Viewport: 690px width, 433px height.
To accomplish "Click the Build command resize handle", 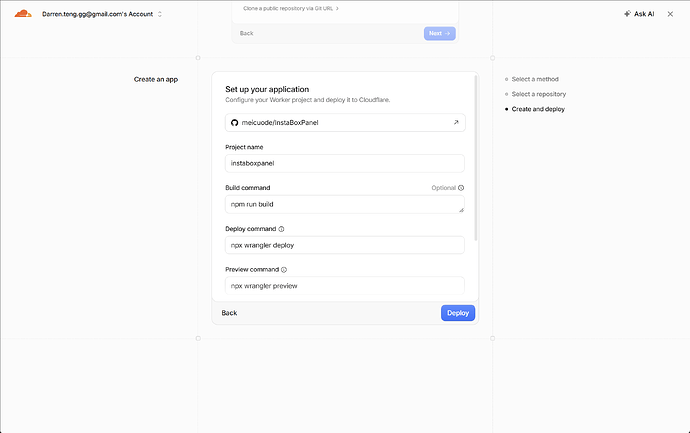I will (461, 210).
